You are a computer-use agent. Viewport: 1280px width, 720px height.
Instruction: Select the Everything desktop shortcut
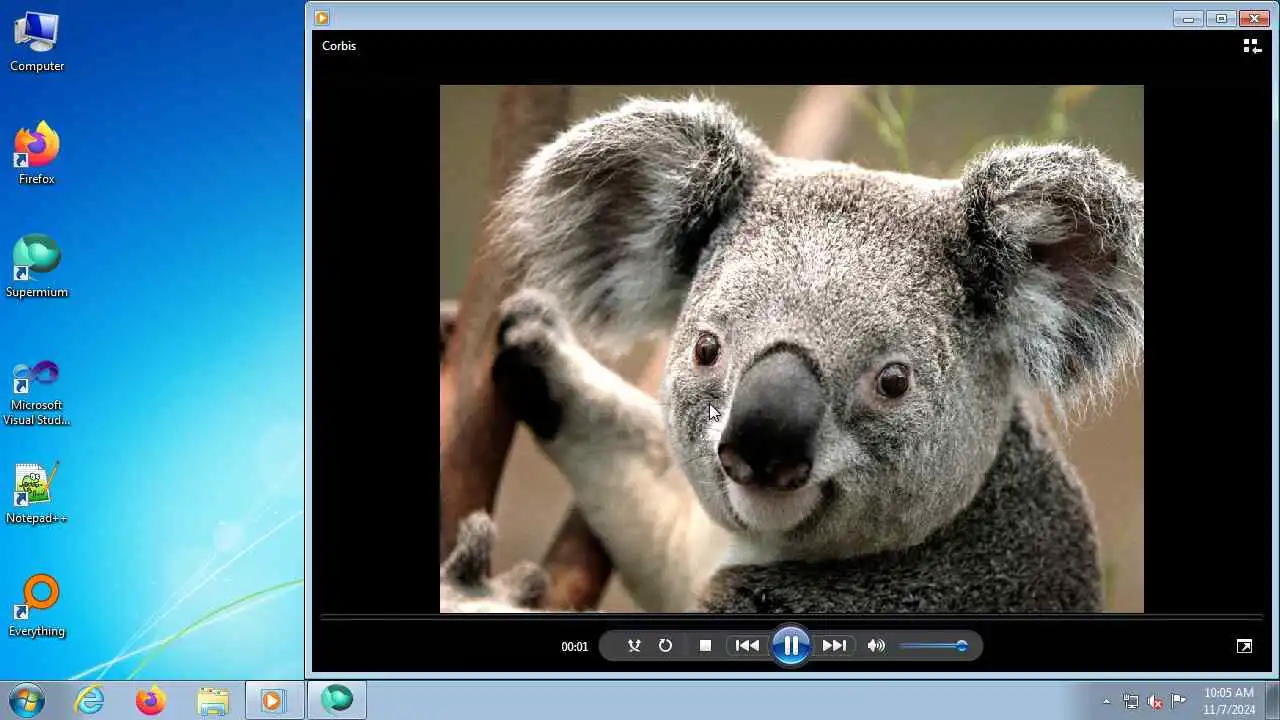pos(37,606)
